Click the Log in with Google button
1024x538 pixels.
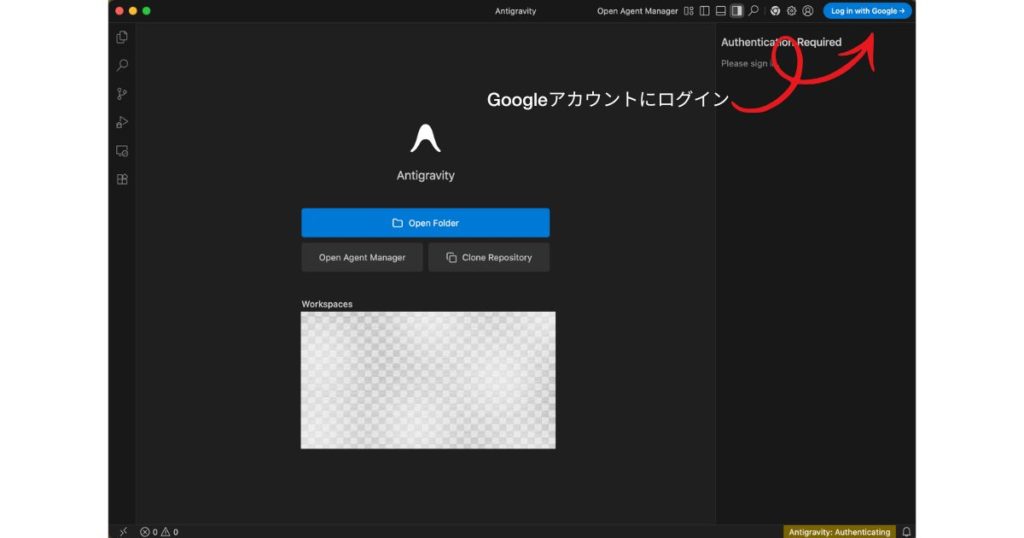(x=867, y=11)
